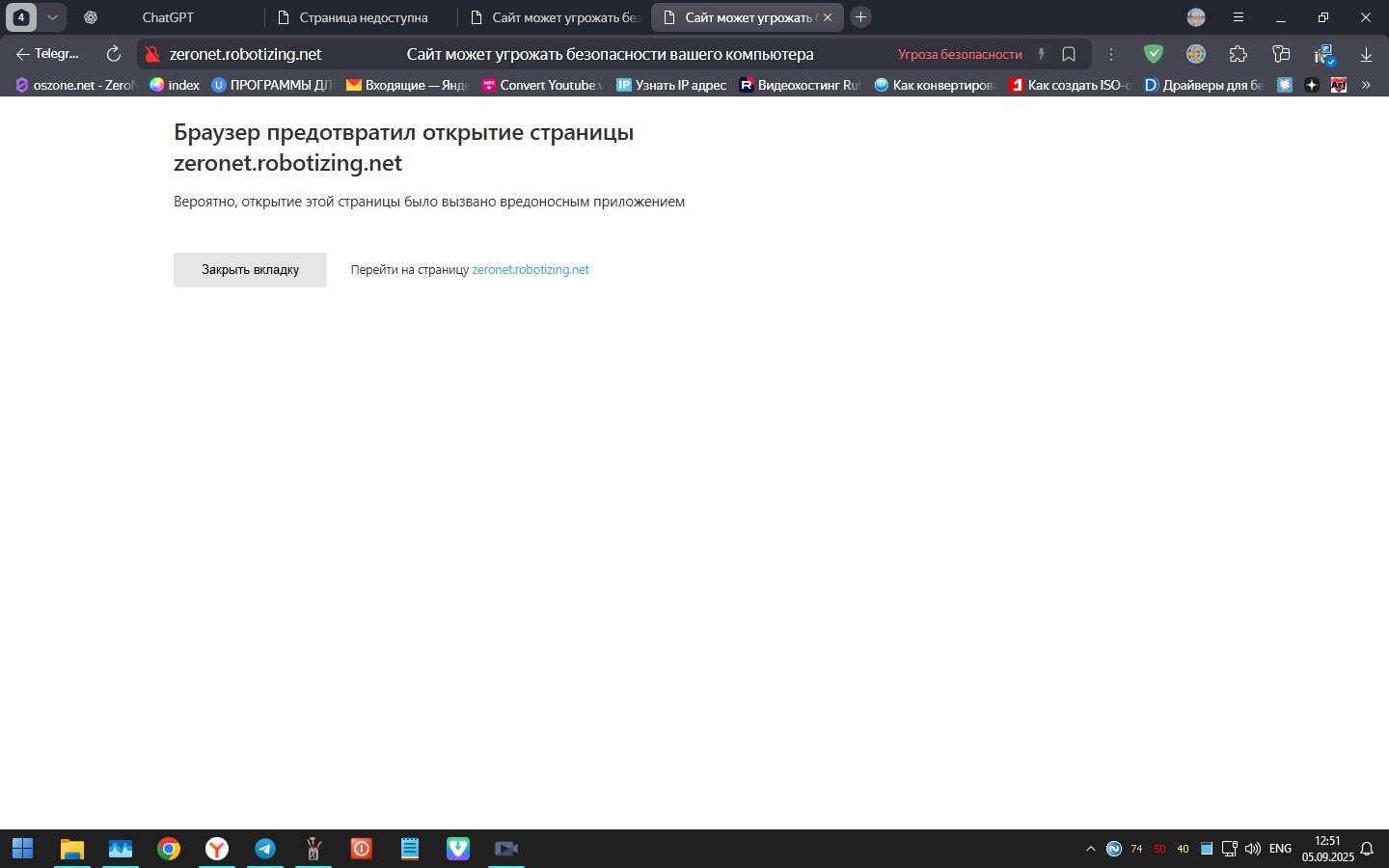
Task: Open the green shield protection icon
Action: (1153, 54)
